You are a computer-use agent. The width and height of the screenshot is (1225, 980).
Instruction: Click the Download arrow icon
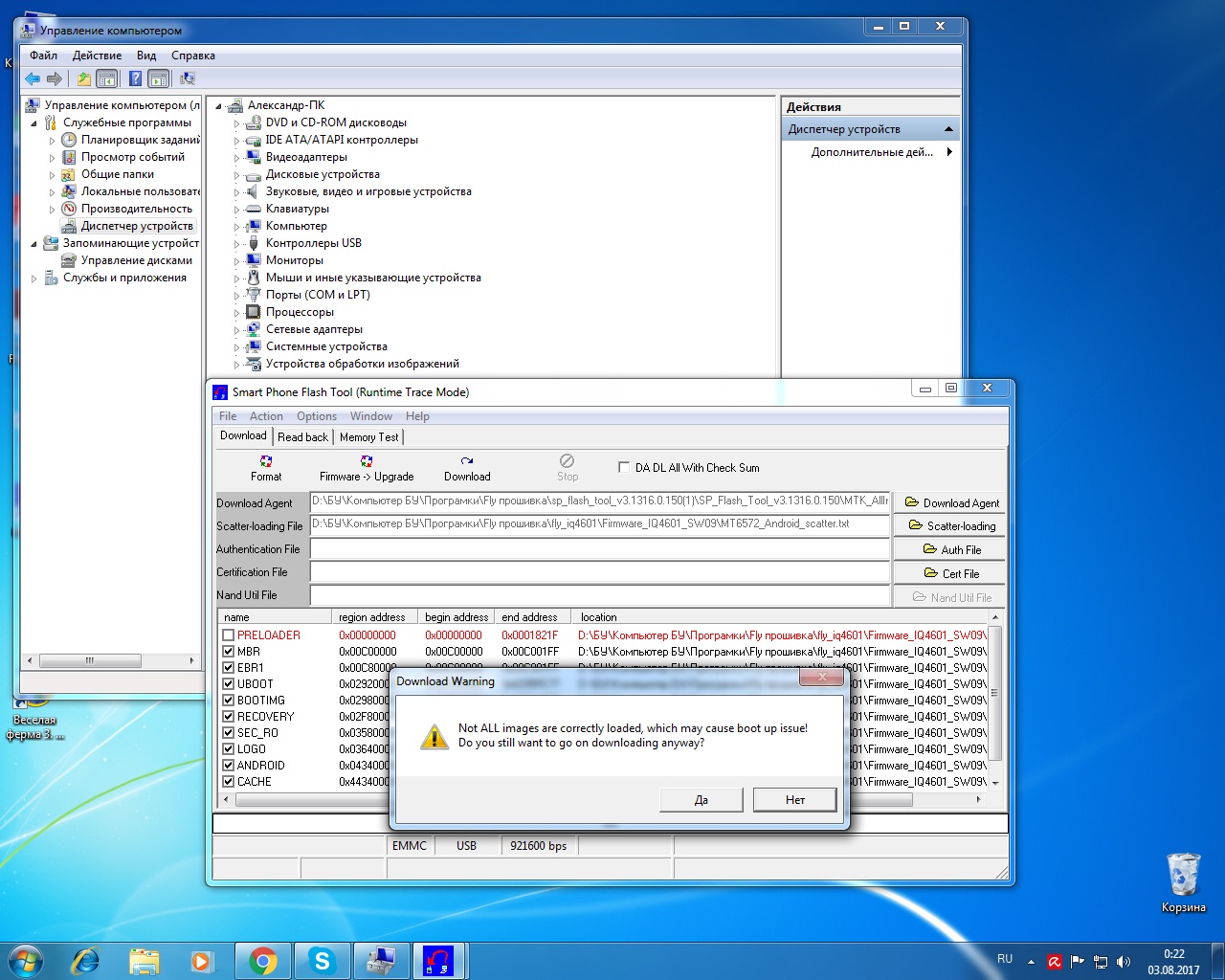pos(467,461)
